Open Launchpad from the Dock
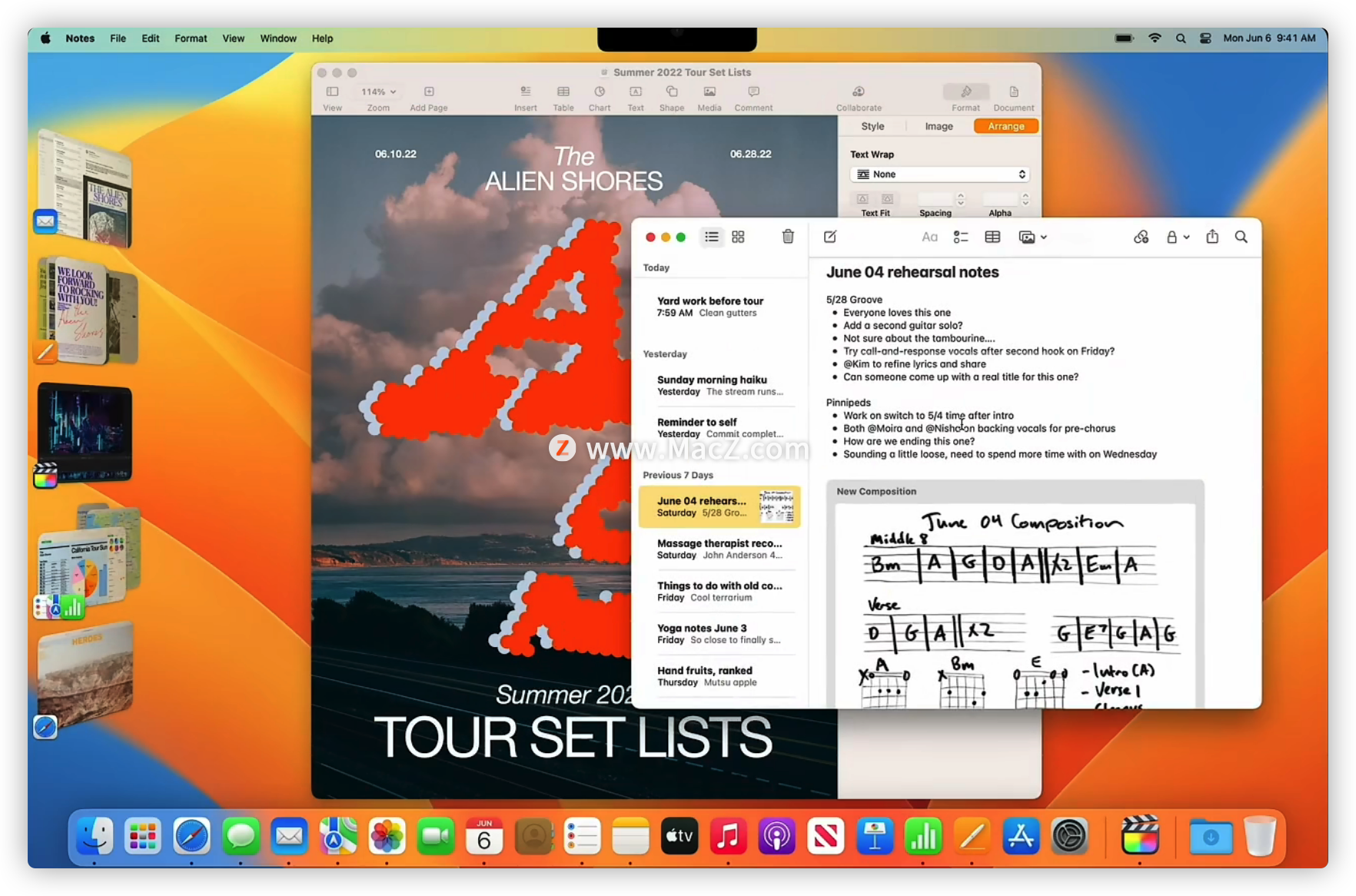Viewport: 1356px width, 896px height. pos(143,836)
